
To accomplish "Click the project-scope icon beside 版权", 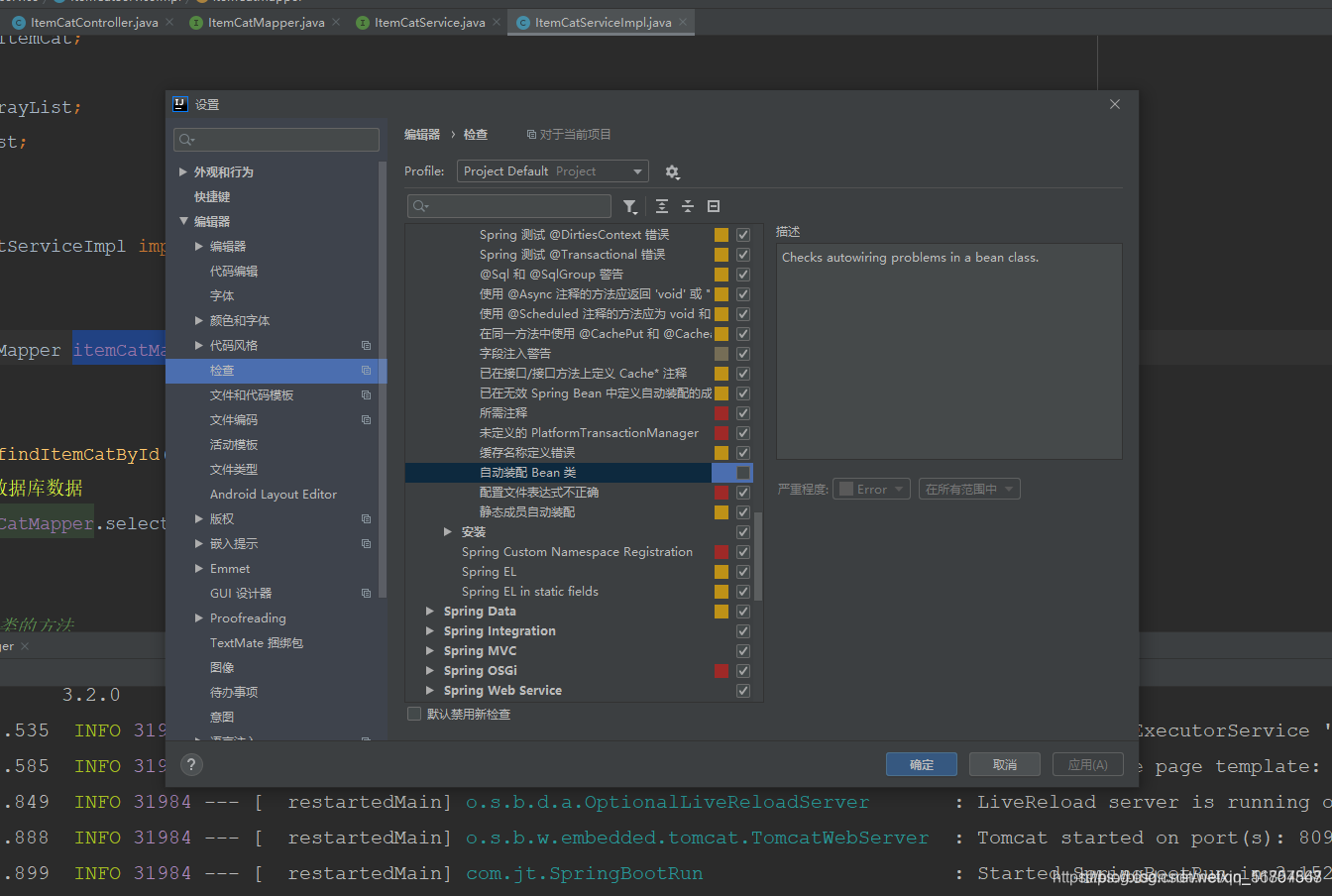I will click(366, 519).
